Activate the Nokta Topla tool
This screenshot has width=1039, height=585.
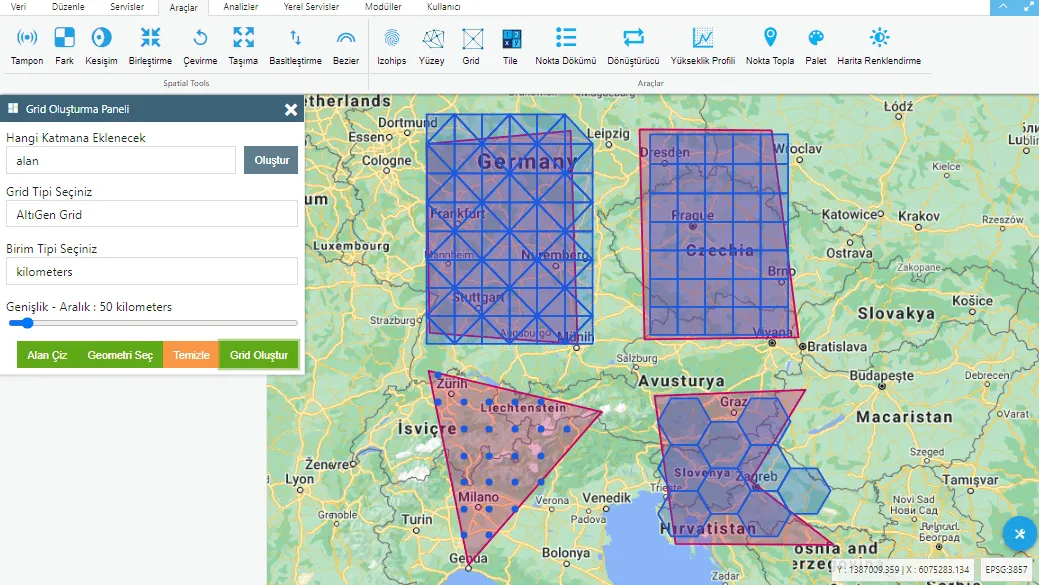pyautogui.click(x=770, y=46)
